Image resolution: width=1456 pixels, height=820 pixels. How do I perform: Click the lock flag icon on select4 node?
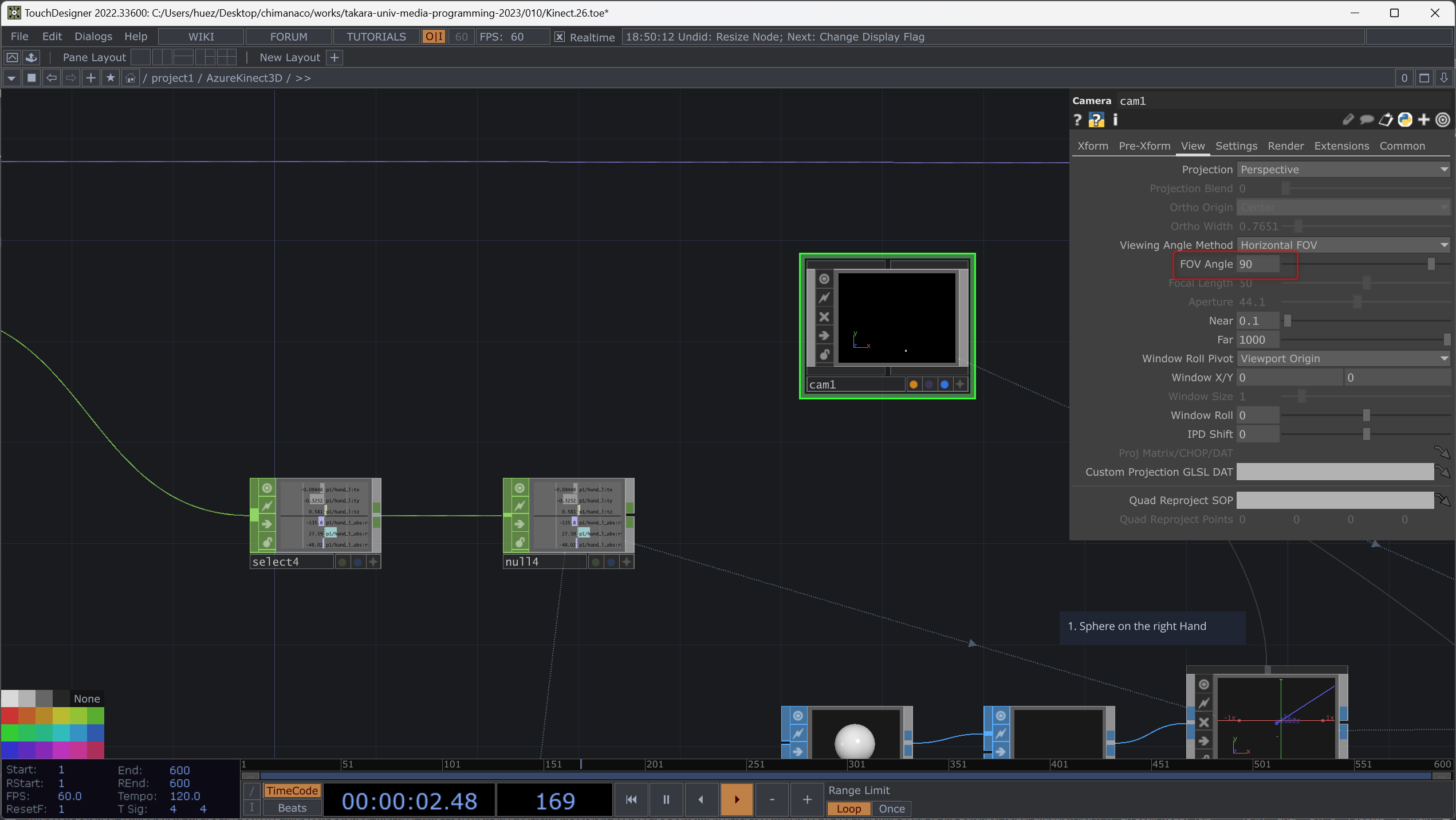tap(267, 542)
